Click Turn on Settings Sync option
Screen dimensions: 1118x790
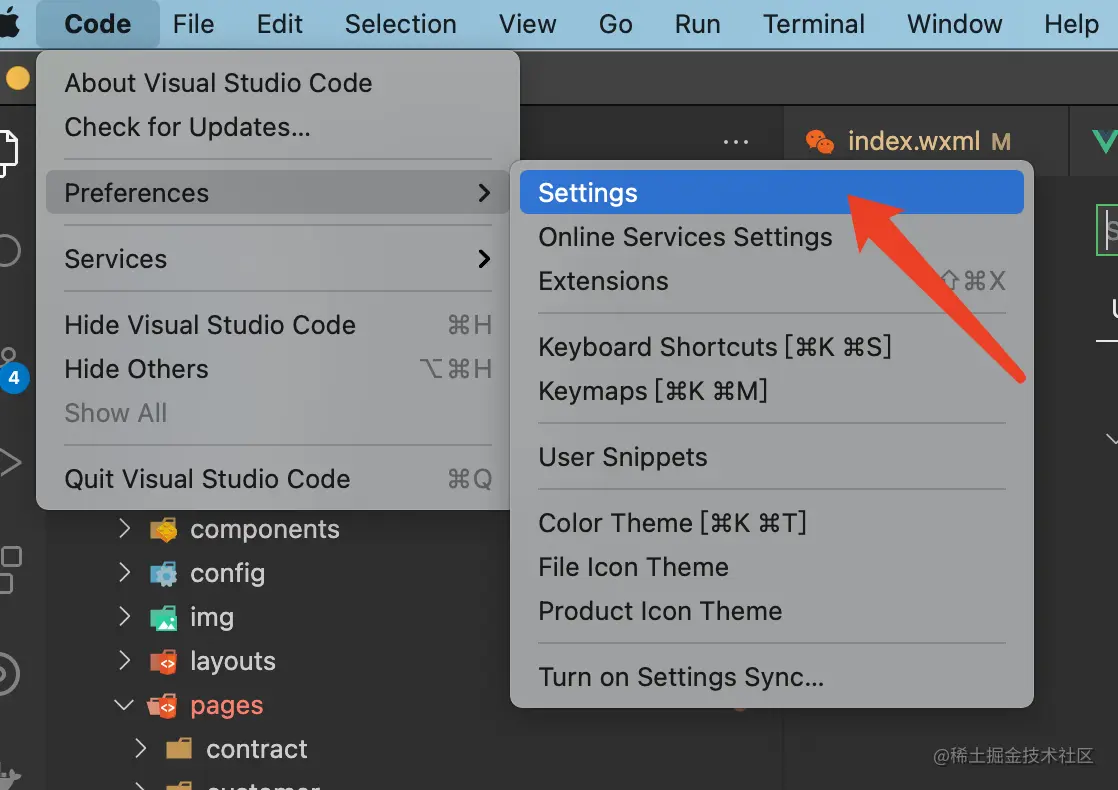pyautogui.click(x=681, y=677)
